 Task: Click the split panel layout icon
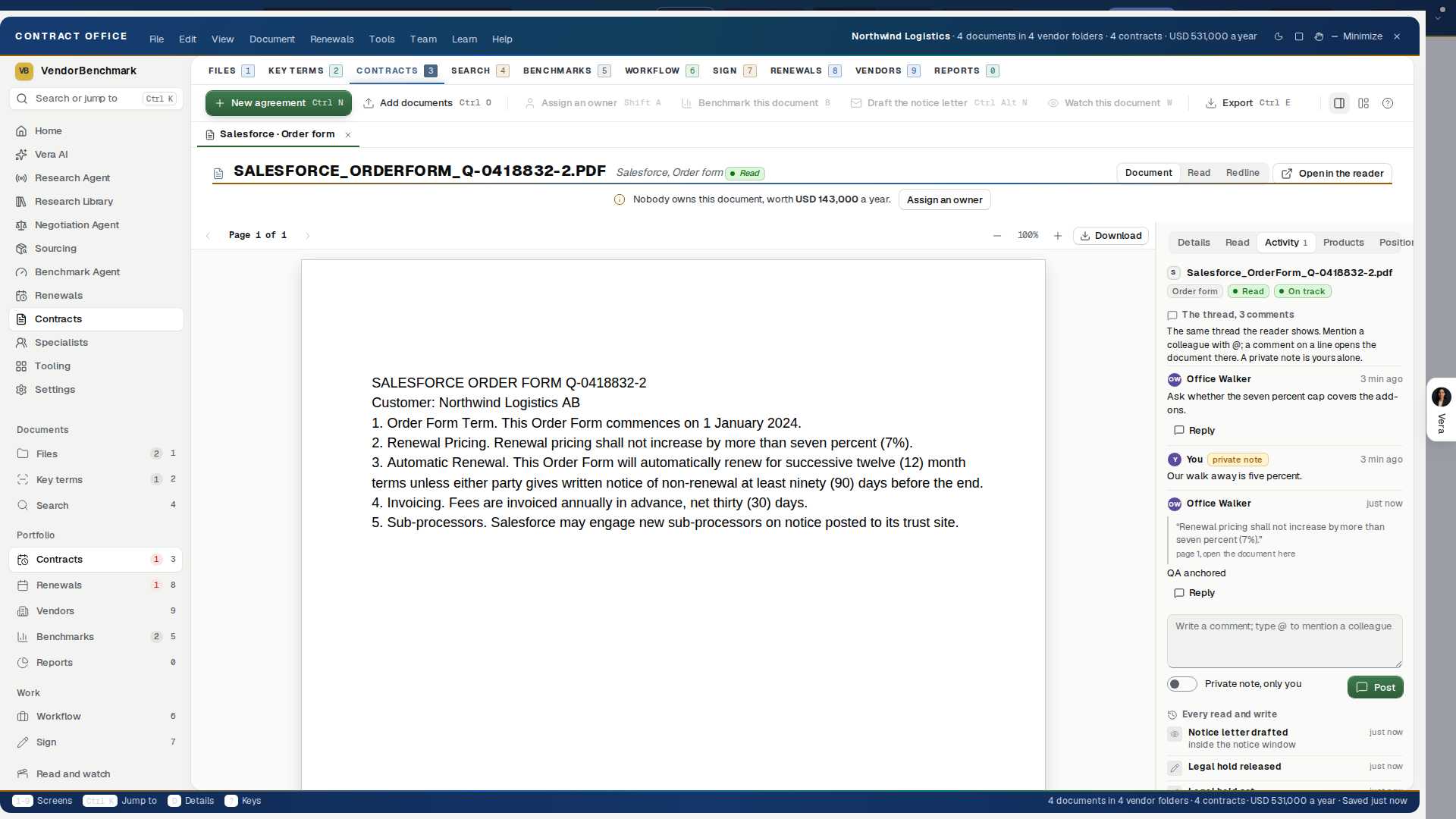1339,103
